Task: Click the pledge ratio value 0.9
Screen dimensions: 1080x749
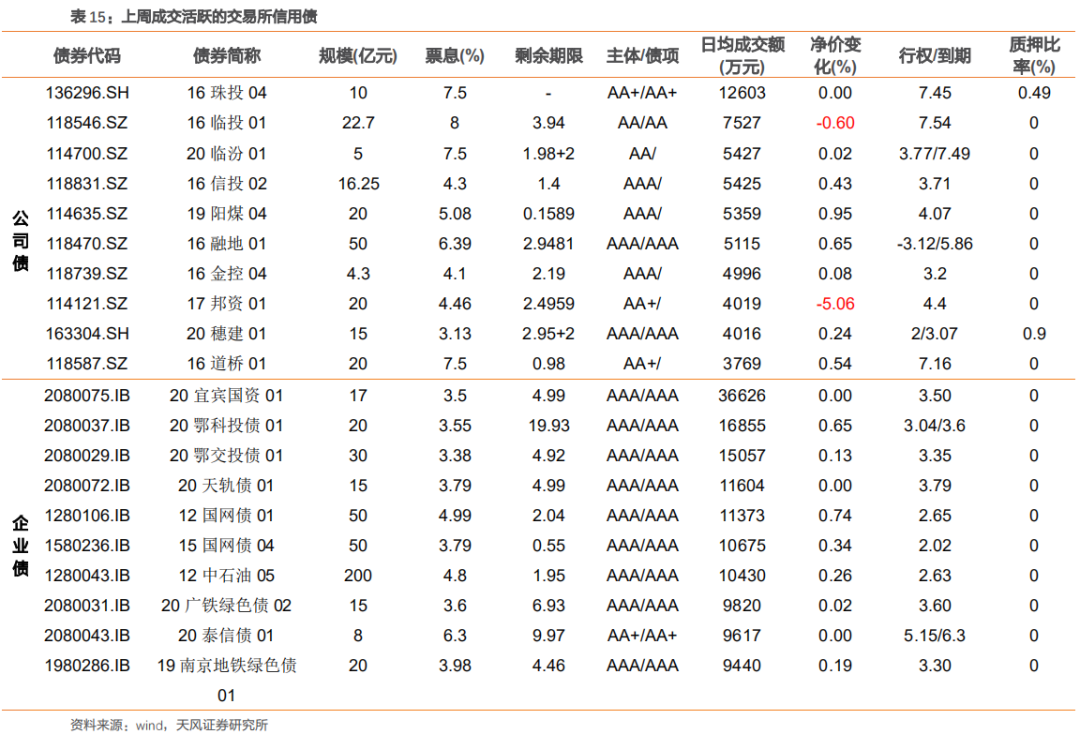Action: coord(1034,334)
